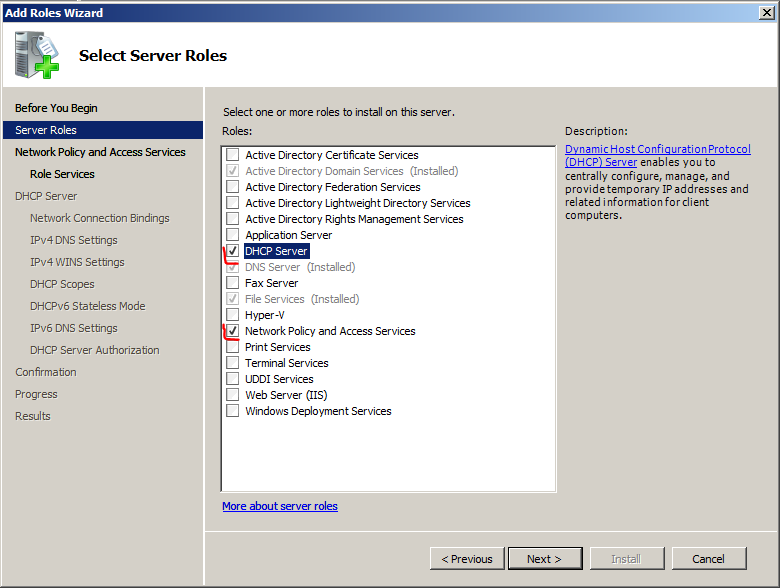This screenshot has width=780, height=588.
Task: Tick the Application Server checkbox
Action: tap(232, 234)
